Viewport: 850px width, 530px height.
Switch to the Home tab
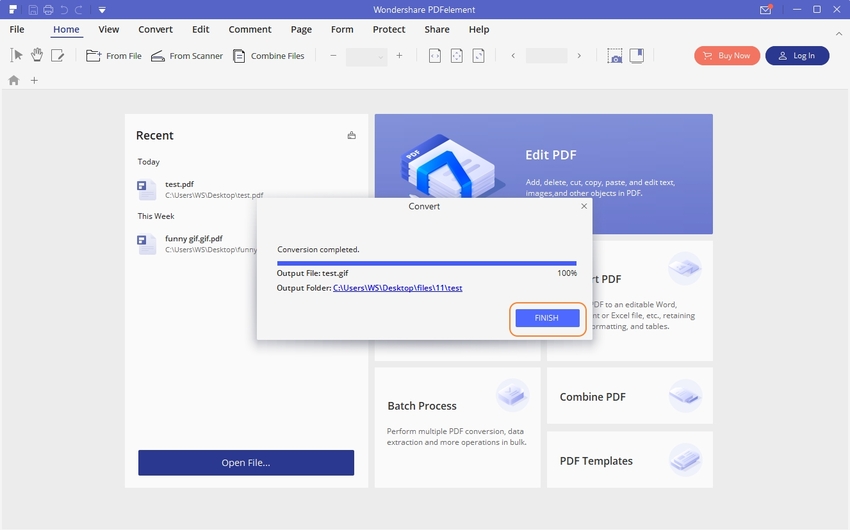pos(66,29)
